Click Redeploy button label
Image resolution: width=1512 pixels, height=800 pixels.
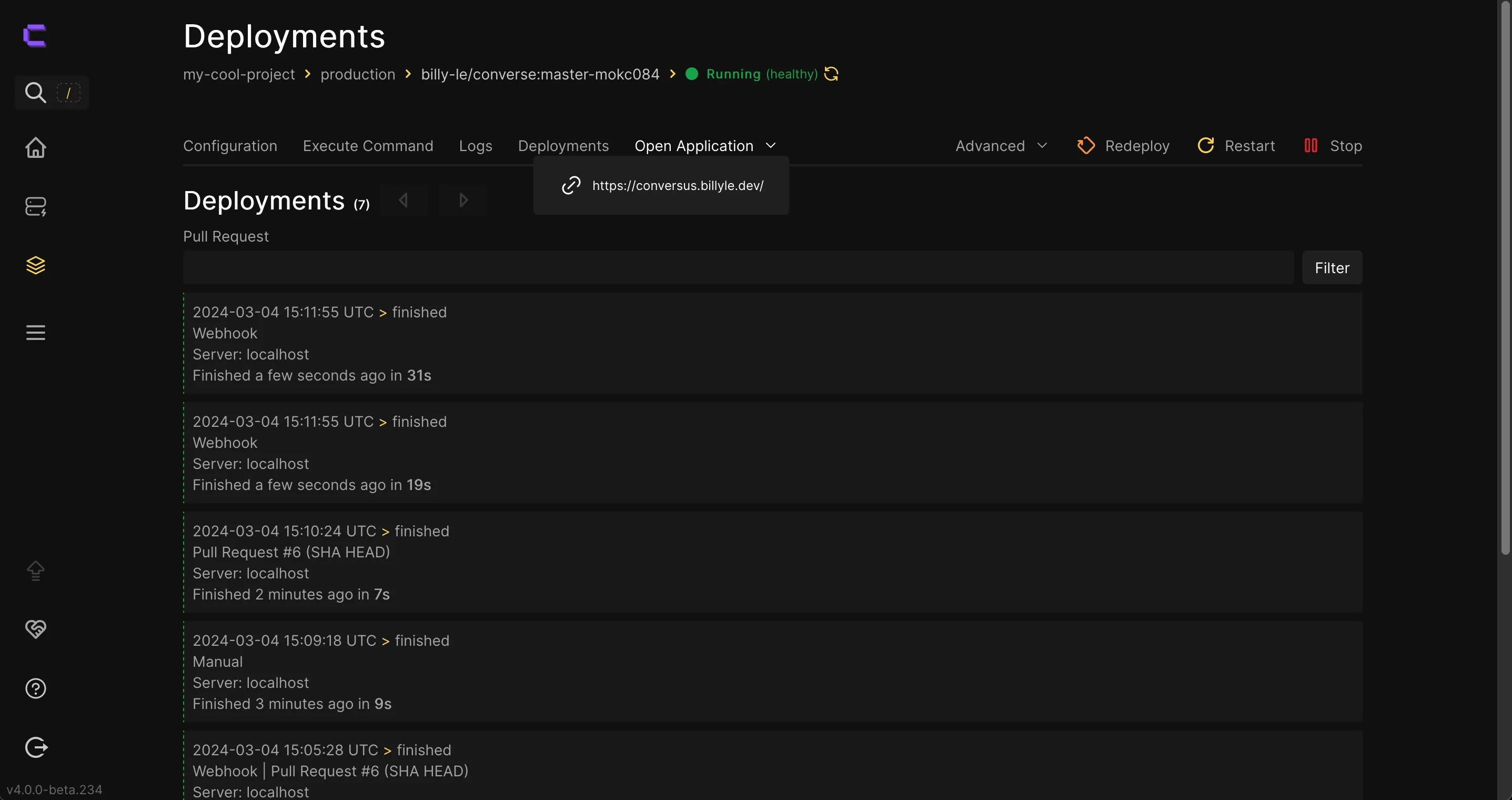click(1137, 146)
